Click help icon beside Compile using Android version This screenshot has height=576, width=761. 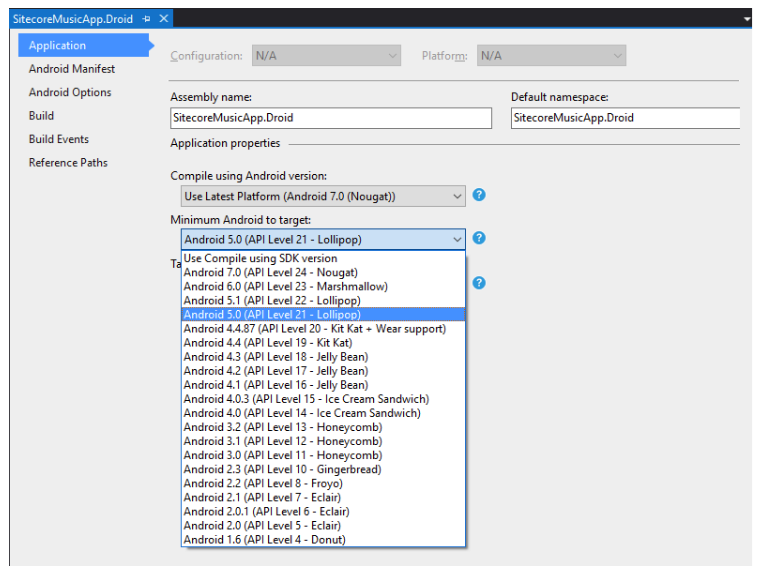coord(479,195)
